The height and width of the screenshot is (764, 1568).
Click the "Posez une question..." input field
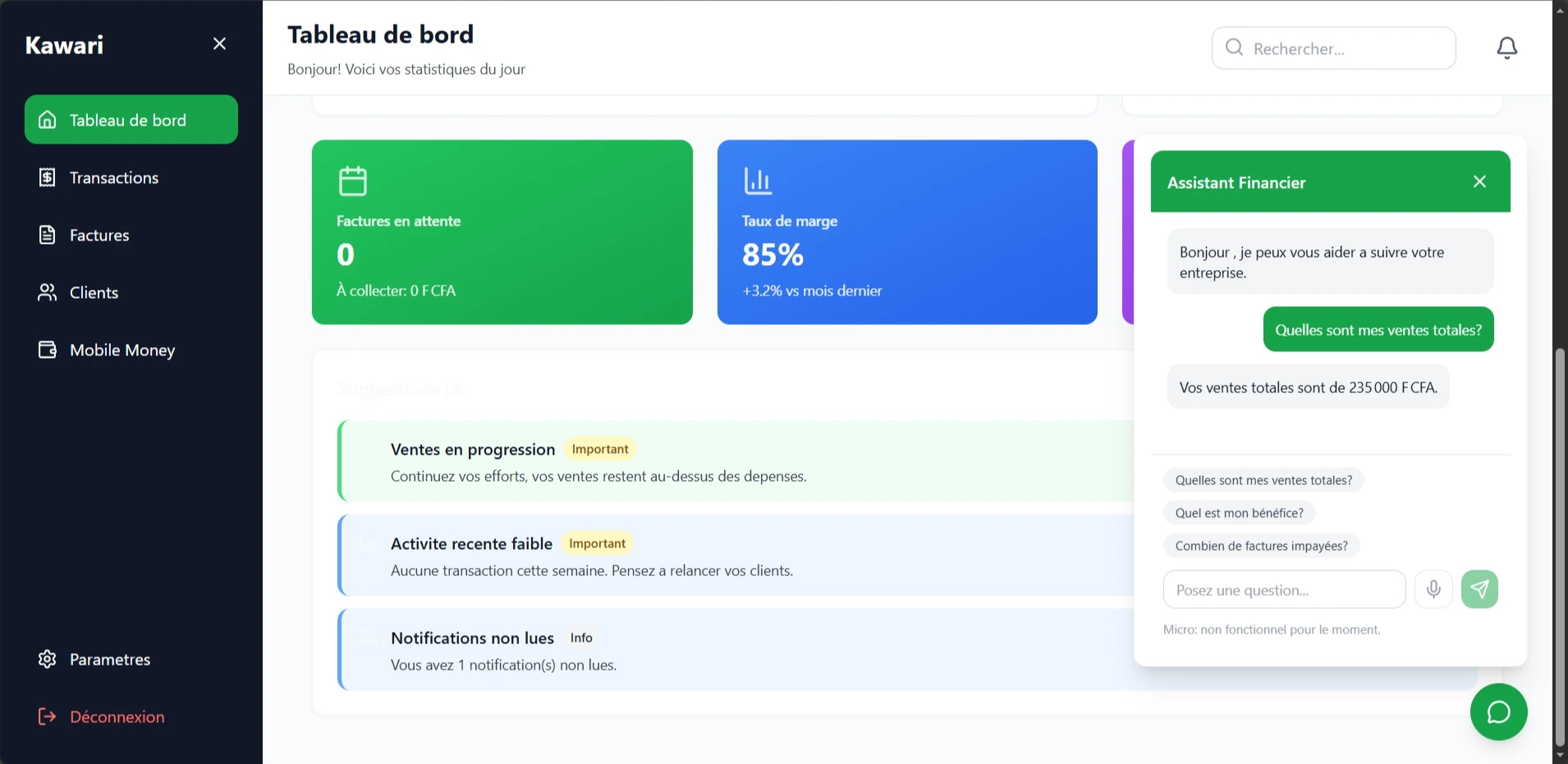[1284, 589]
